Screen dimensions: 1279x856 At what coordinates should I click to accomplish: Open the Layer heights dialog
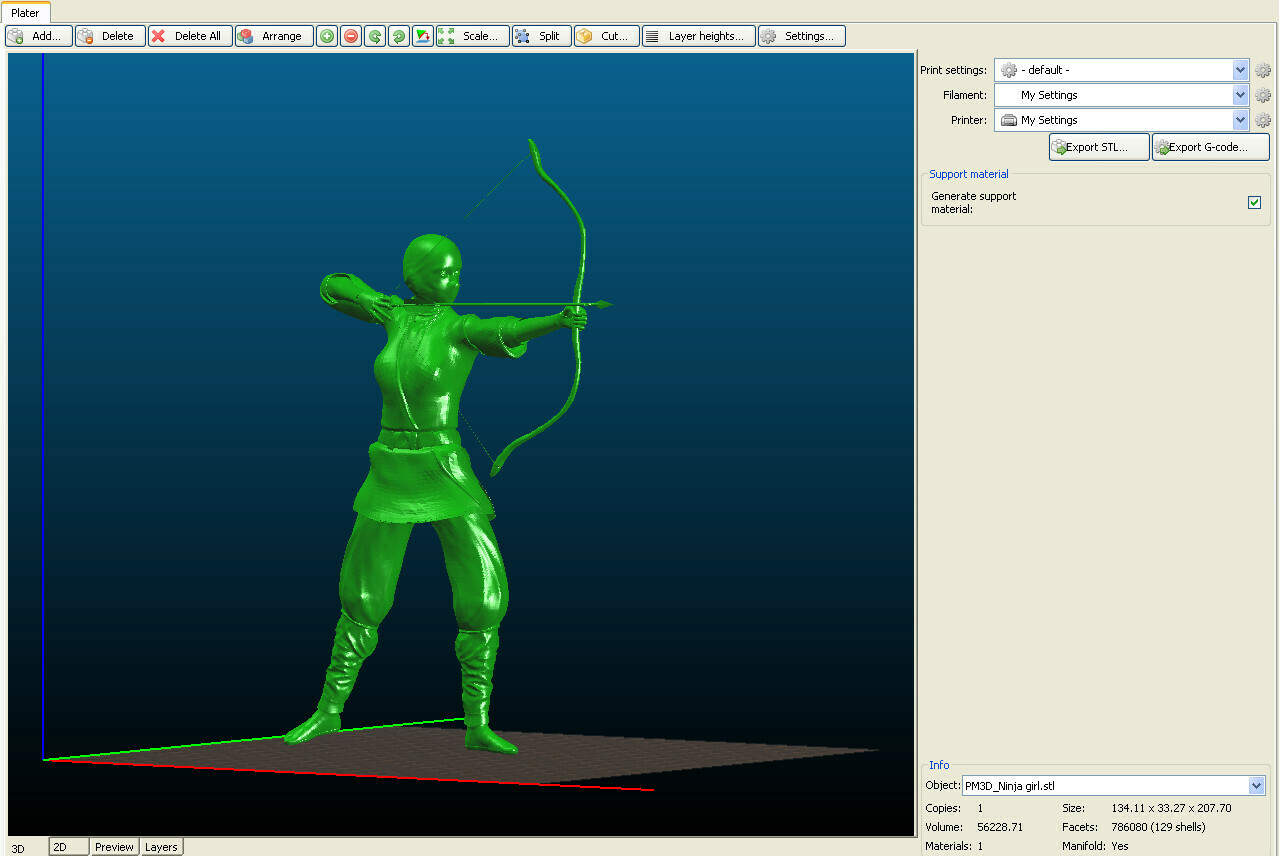(698, 35)
